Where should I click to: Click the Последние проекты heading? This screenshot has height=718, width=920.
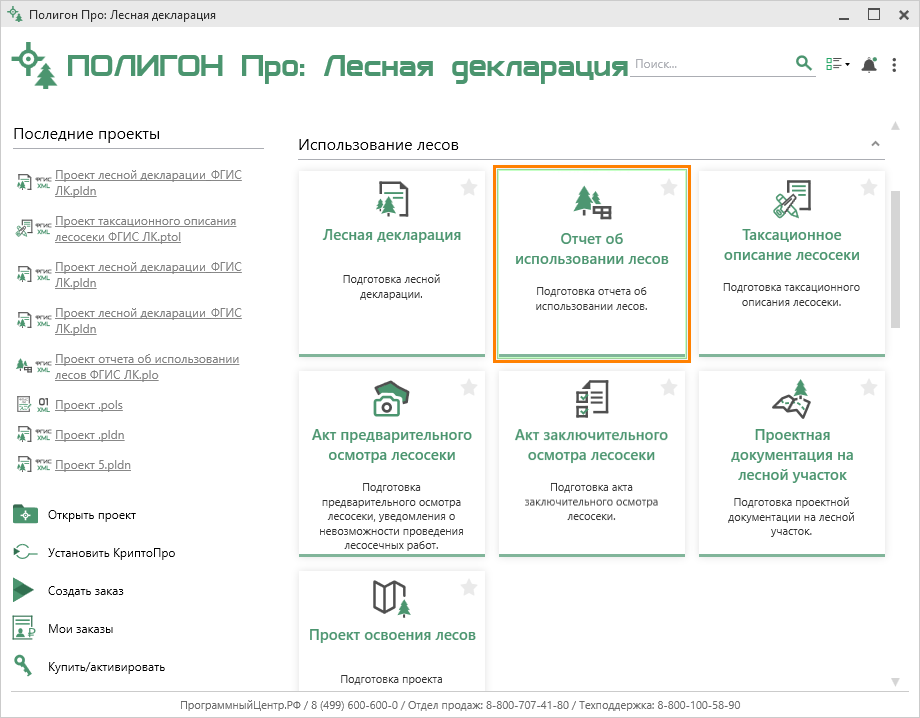coord(86,134)
